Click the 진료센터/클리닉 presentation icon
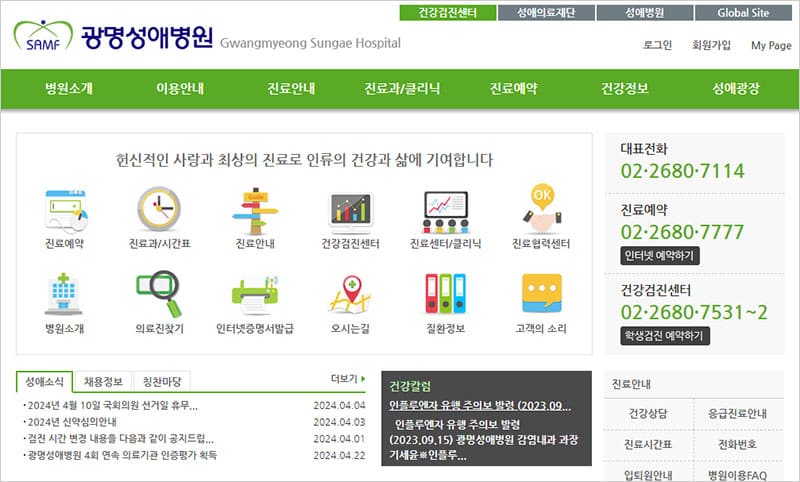The height and width of the screenshot is (482, 800). (445, 209)
